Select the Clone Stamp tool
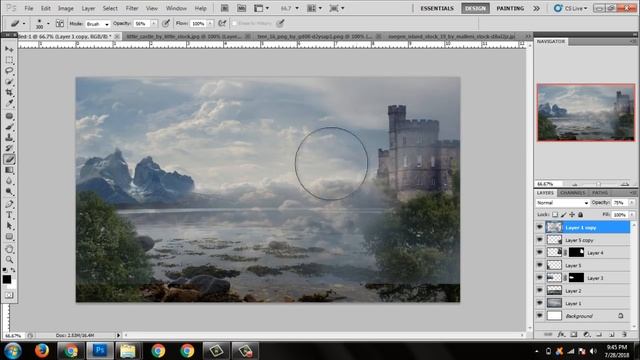 click(x=9, y=138)
